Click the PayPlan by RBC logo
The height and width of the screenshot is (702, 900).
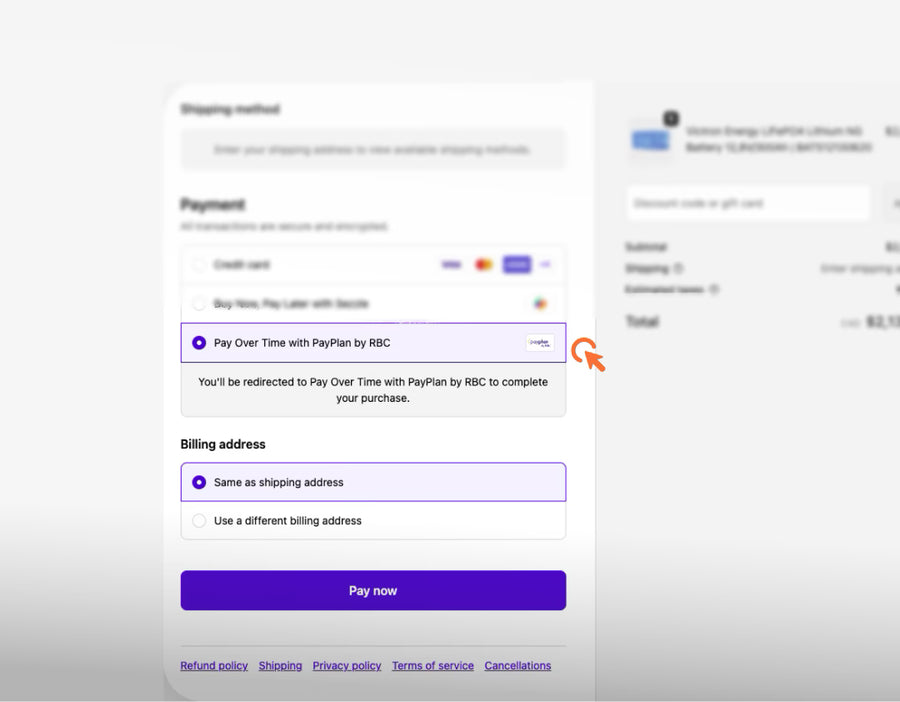[540, 342]
